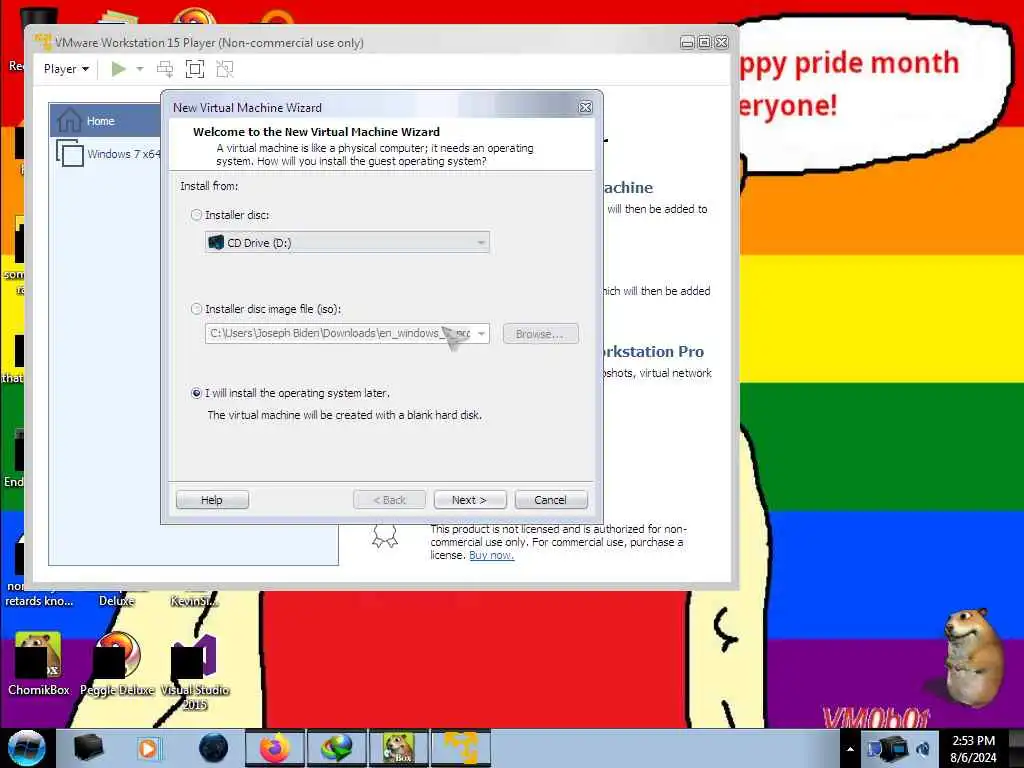
Task: Click the Home house icon in sidebar
Action: click(69, 120)
